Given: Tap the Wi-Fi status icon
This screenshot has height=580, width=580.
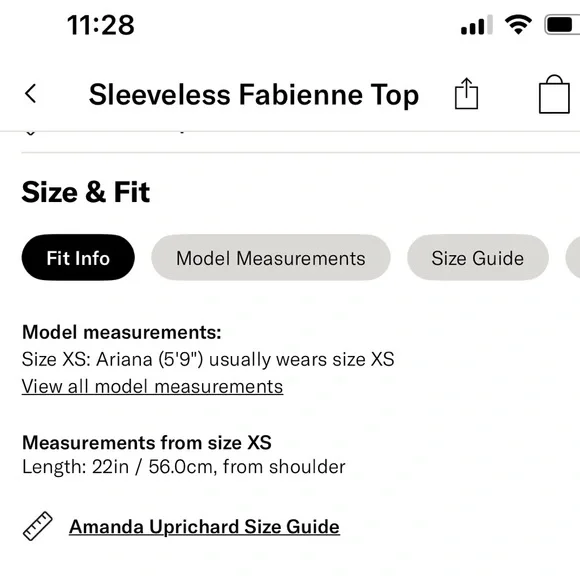Looking at the screenshot, I should [x=518, y=25].
